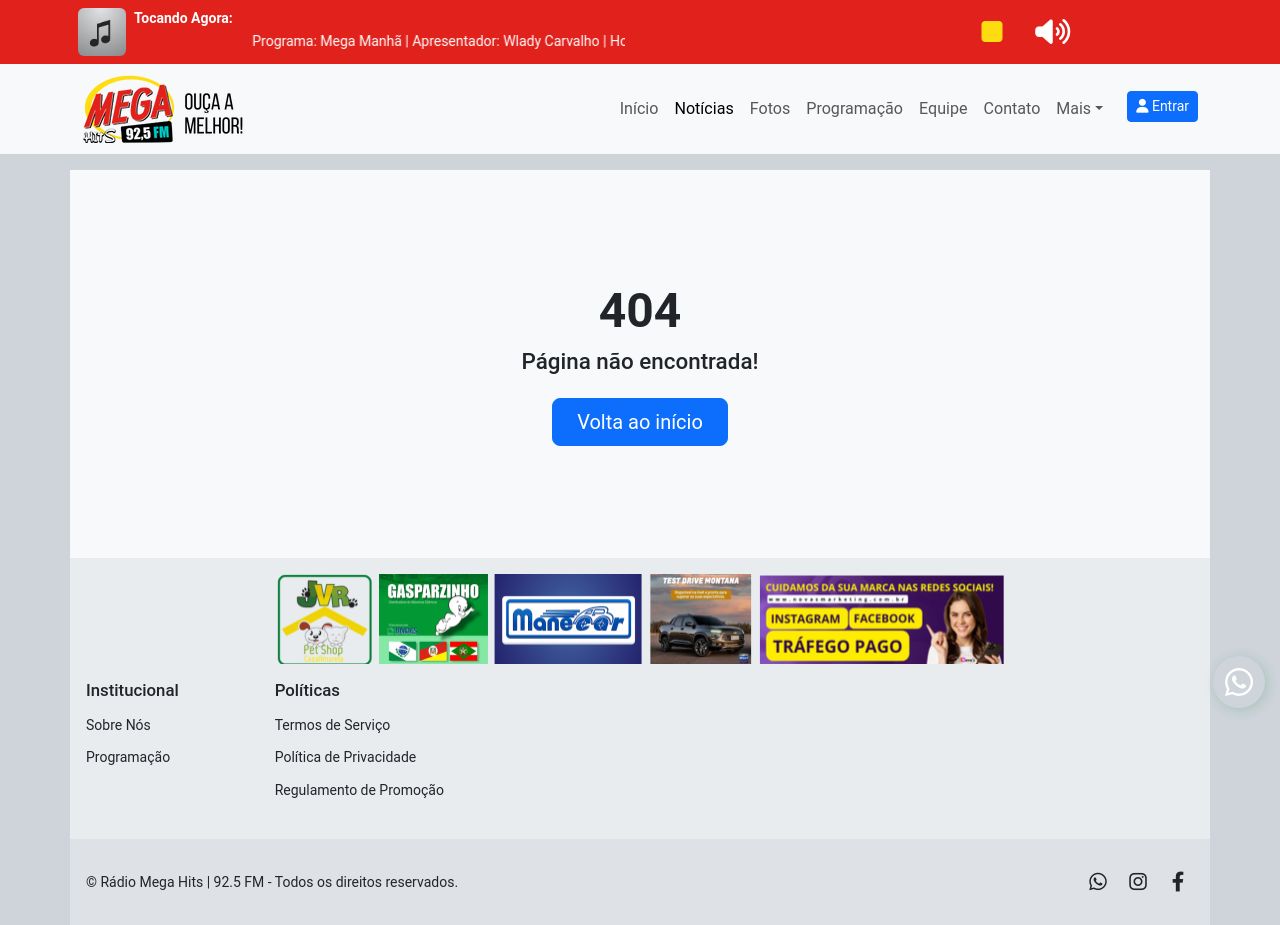The width and height of the screenshot is (1280, 925).
Task: Select Fotos in the top navigation
Action: pyautogui.click(x=769, y=108)
